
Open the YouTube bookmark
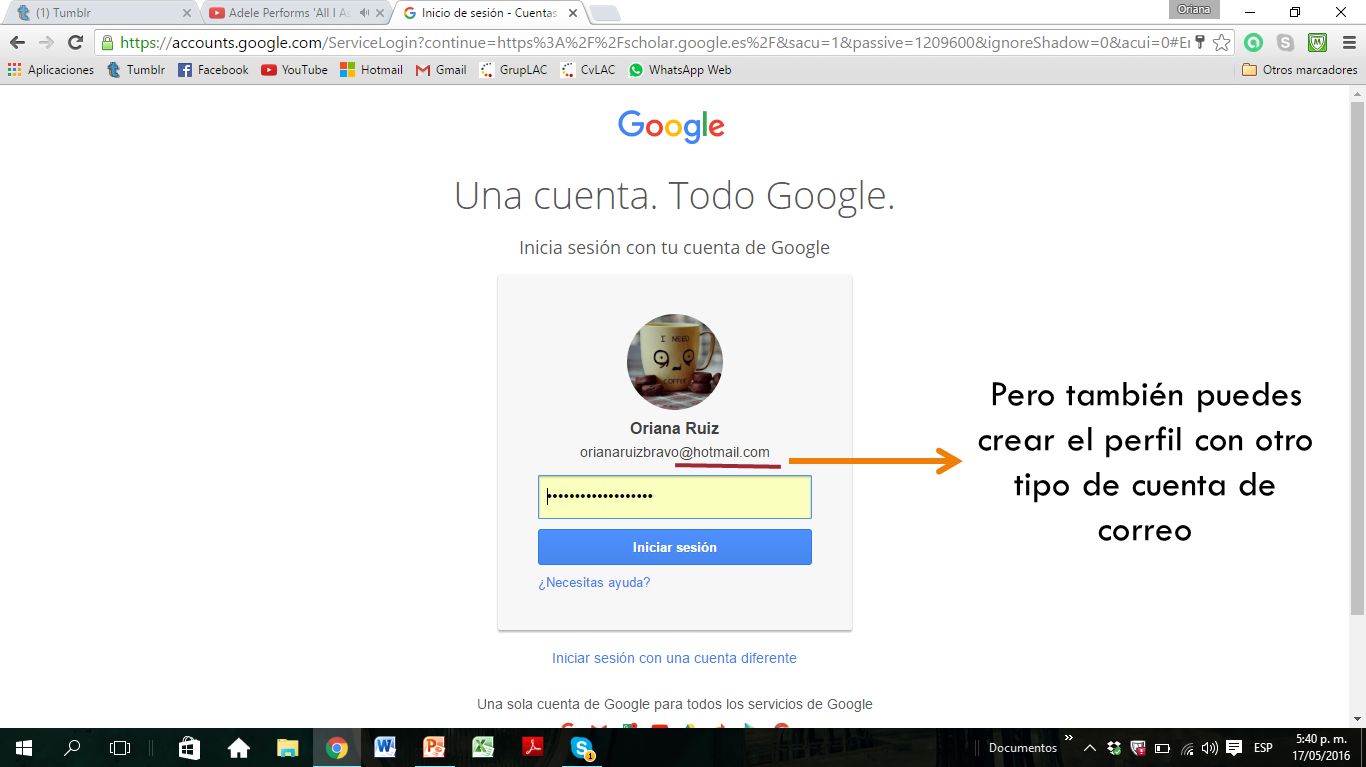tap(295, 70)
